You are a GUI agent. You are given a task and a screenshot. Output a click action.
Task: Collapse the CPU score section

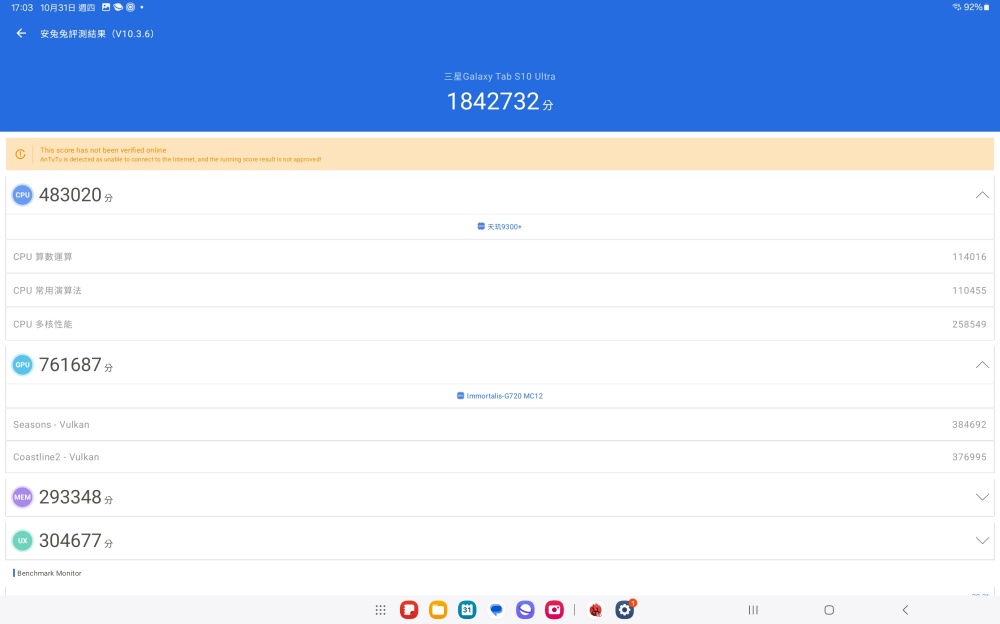coord(982,195)
